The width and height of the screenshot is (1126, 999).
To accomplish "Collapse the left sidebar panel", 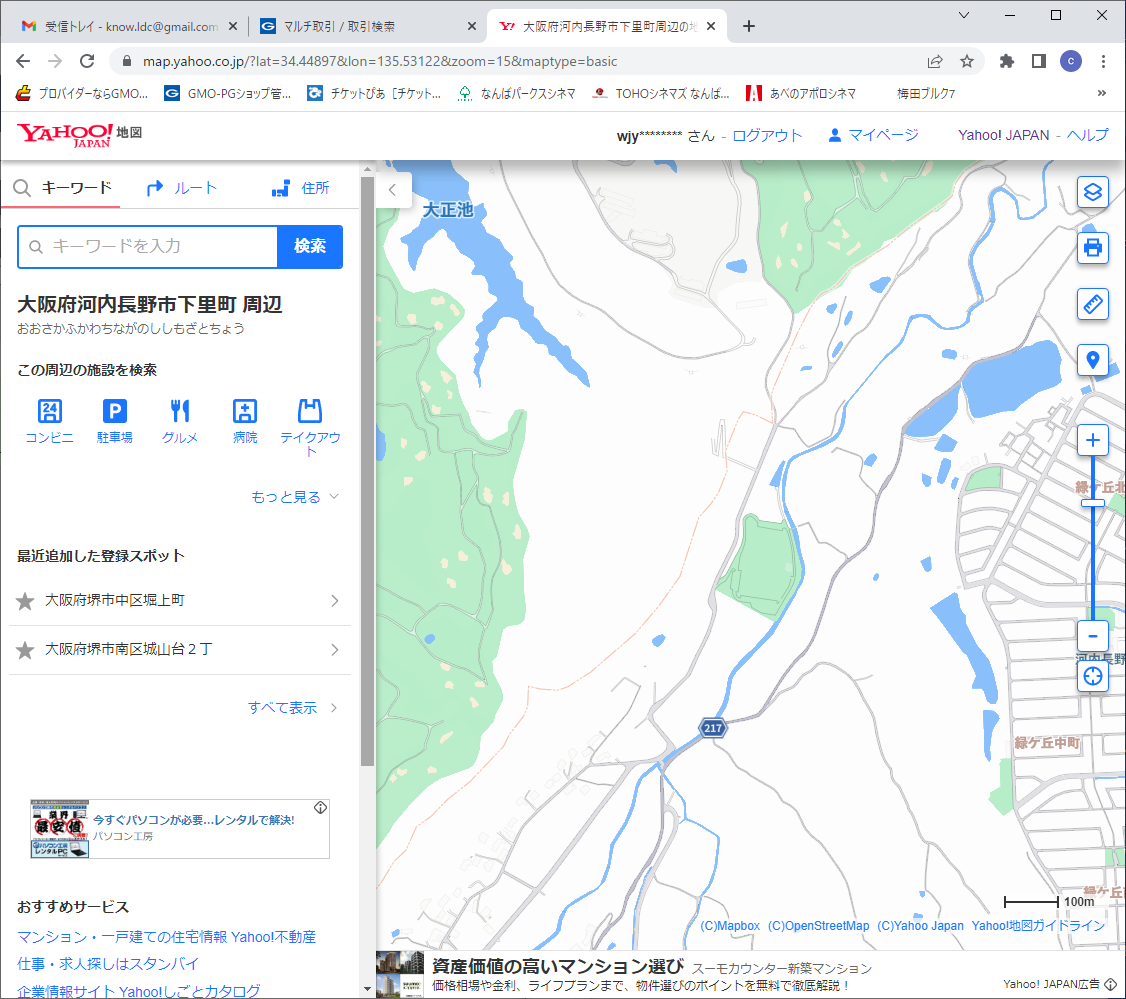I will 393,189.
